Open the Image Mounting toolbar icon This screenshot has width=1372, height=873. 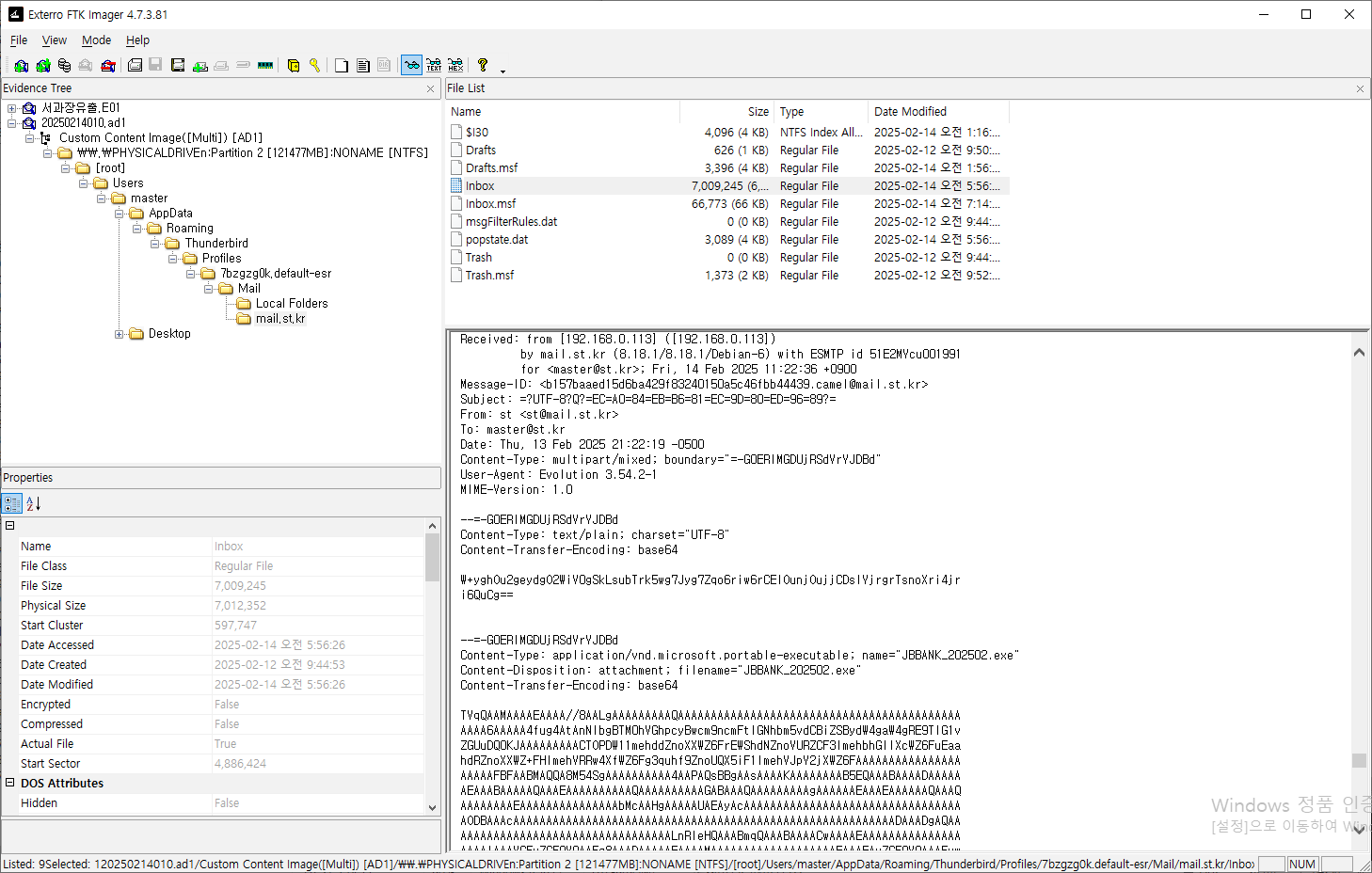click(x=64, y=65)
